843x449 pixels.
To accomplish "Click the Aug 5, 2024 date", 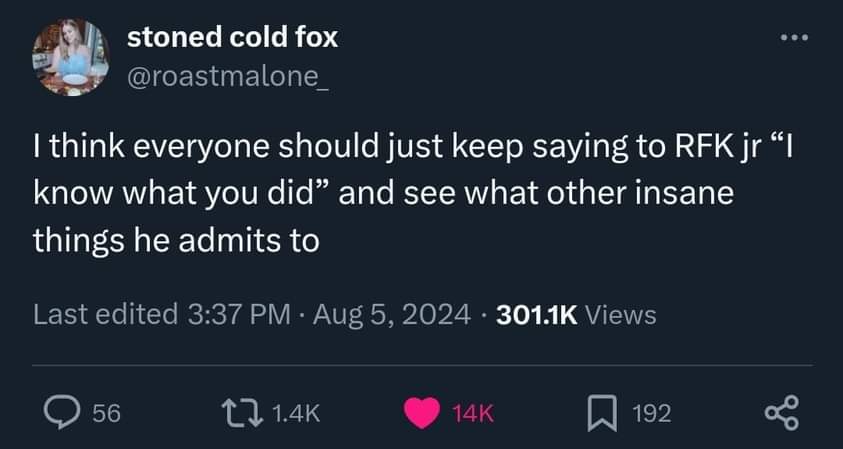I will (x=392, y=315).
